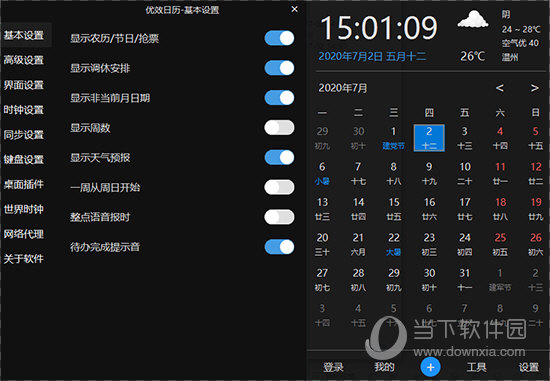The width and height of the screenshot is (550, 381).
Task: Enable 显示周数 switch
Action: point(279,127)
